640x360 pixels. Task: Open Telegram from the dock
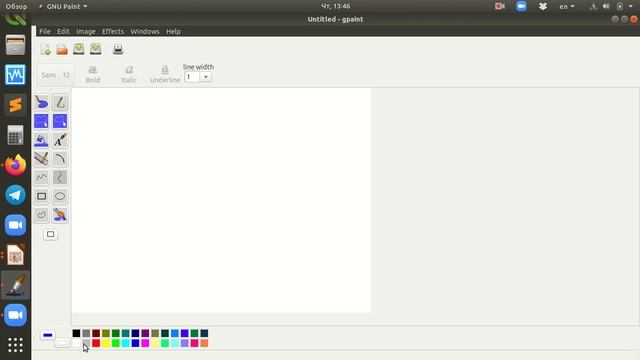click(x=16, y=195)
